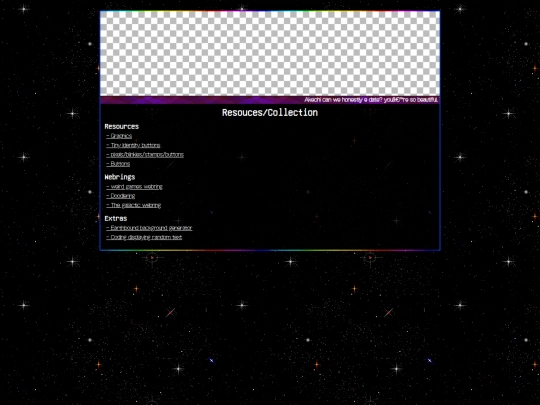Viewport: 540px width, 405px height.
Task: Open the Graphics link
Action: pyautogui.click(x=119, y=136)
